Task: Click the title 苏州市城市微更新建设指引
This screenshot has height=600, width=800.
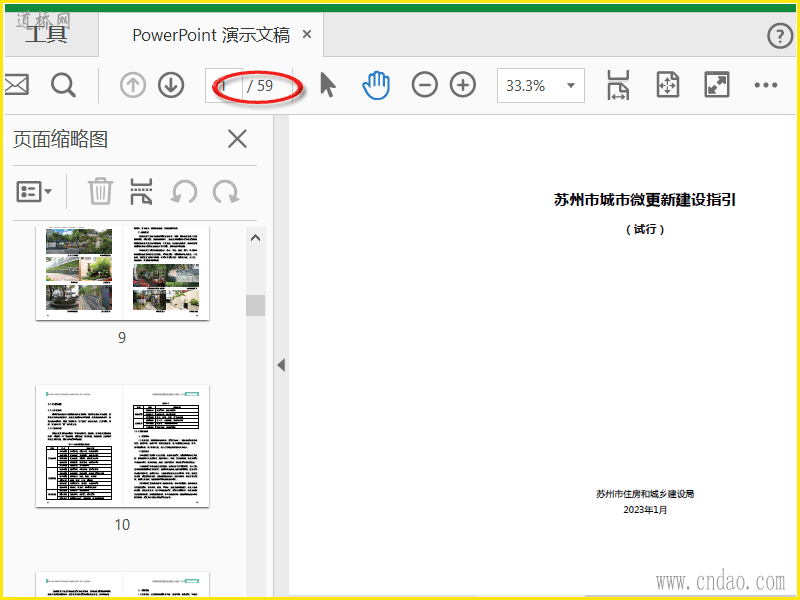Action: (645, 199)
